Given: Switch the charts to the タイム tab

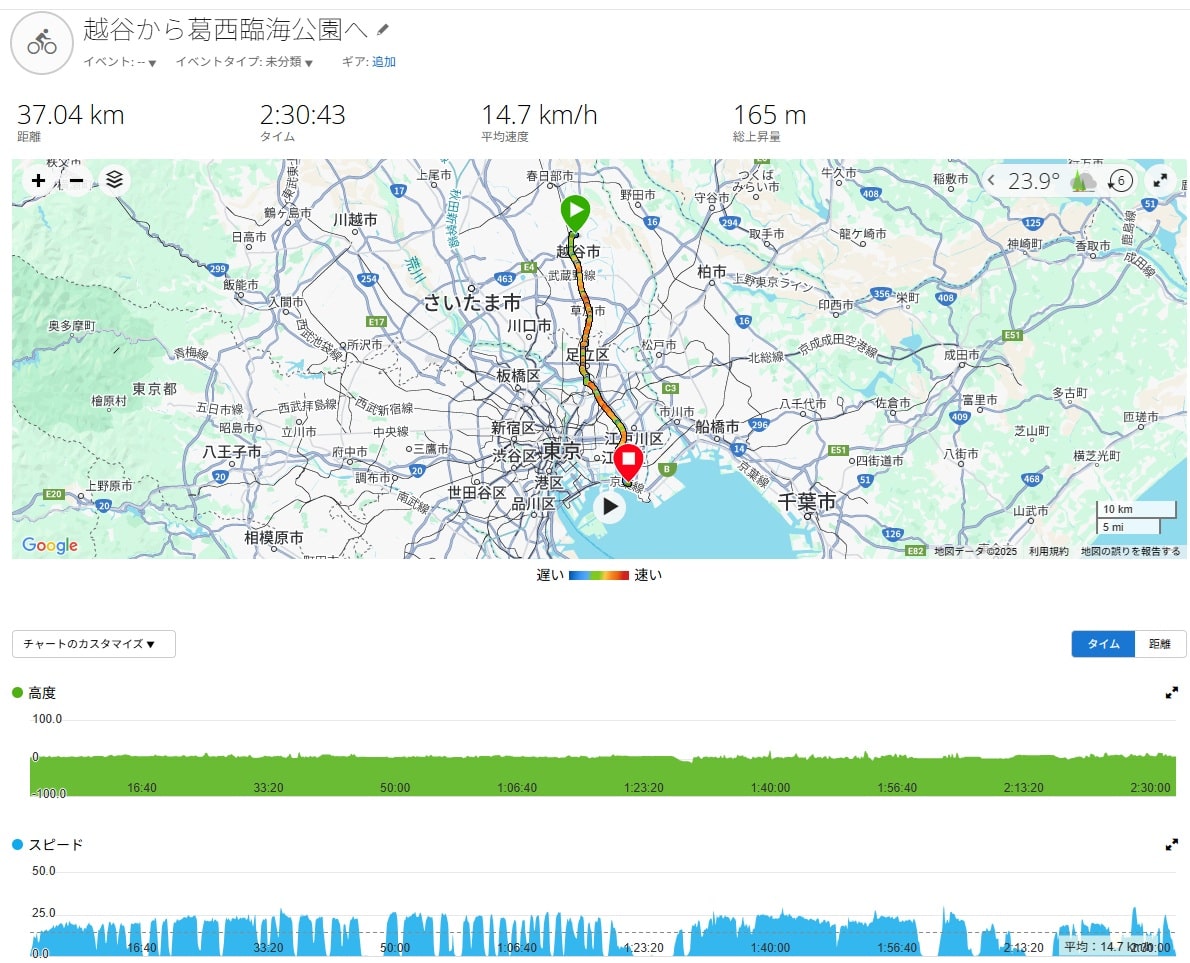Looking at the screenshot, I should pyautogui.click(x=1103, y=644).
